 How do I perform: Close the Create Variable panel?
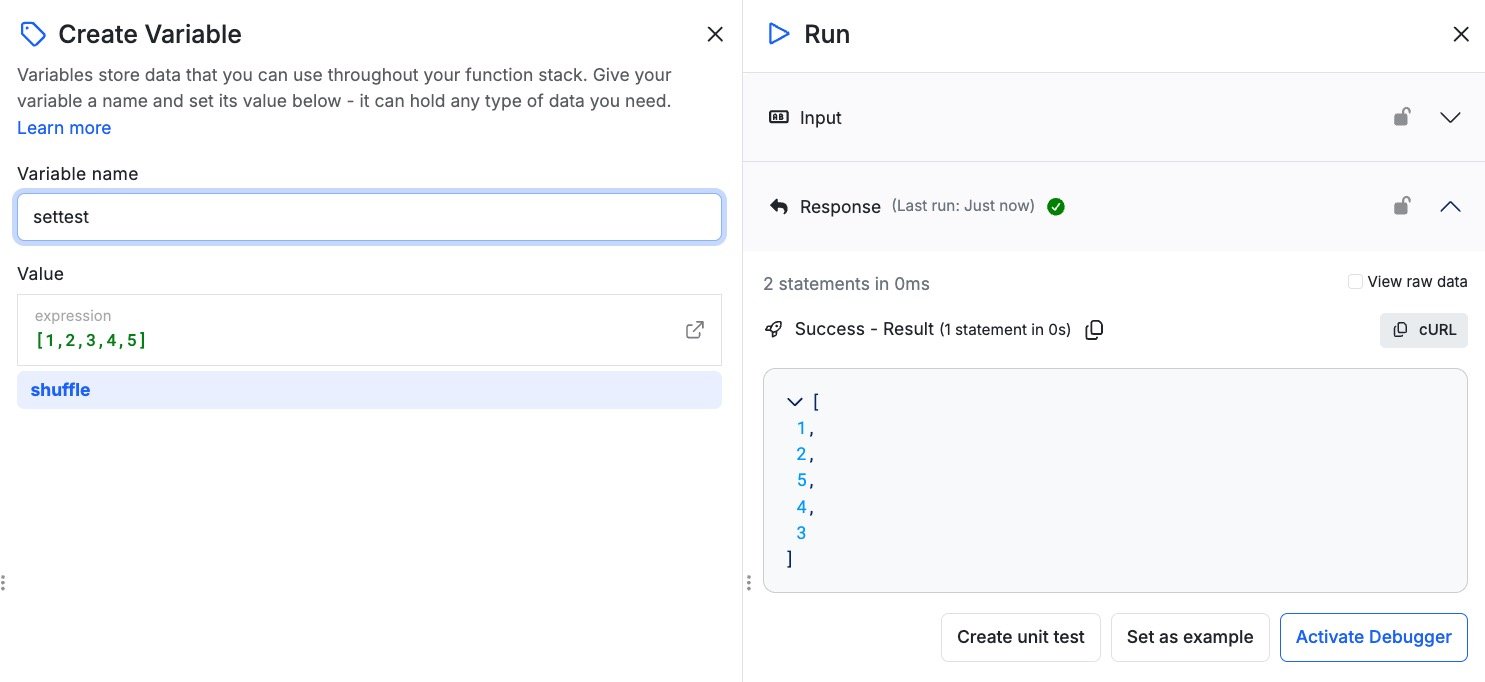[x=715, y=34]
